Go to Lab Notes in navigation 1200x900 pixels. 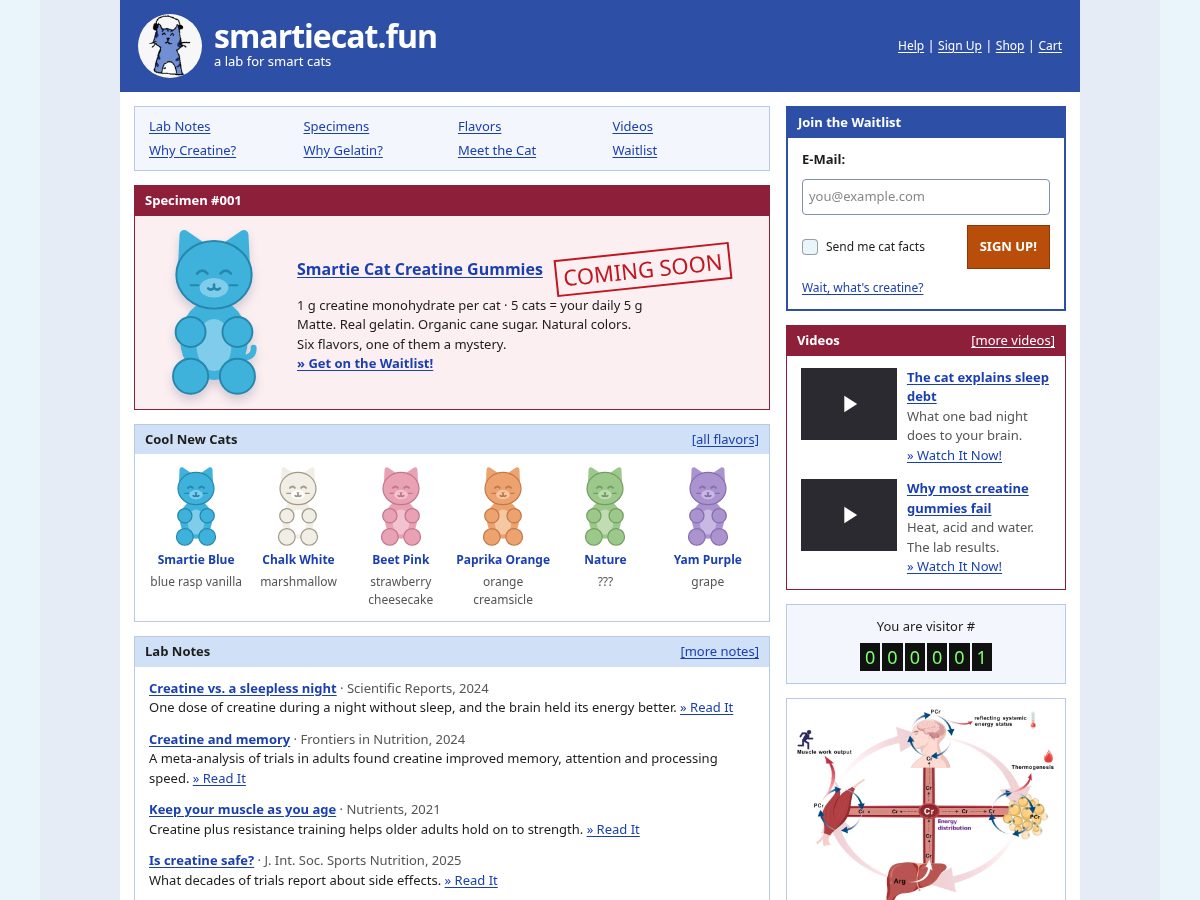point(180,127)
